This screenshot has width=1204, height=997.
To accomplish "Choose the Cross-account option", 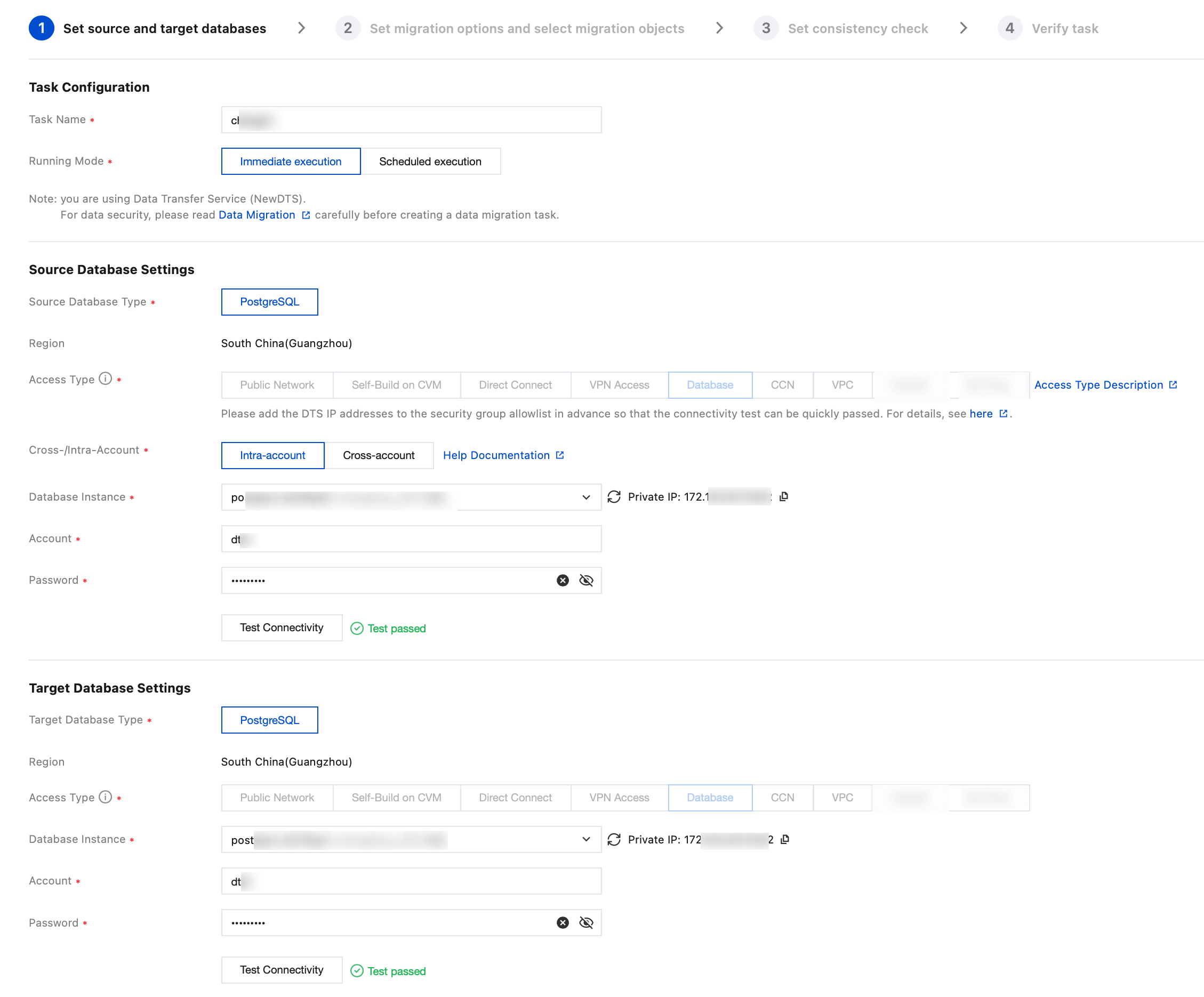I will tap(379, 455).
